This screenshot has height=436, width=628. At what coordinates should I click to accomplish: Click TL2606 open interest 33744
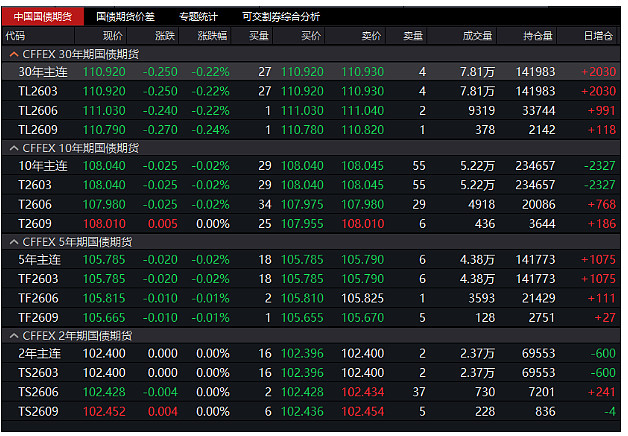(x=539, y=111)
